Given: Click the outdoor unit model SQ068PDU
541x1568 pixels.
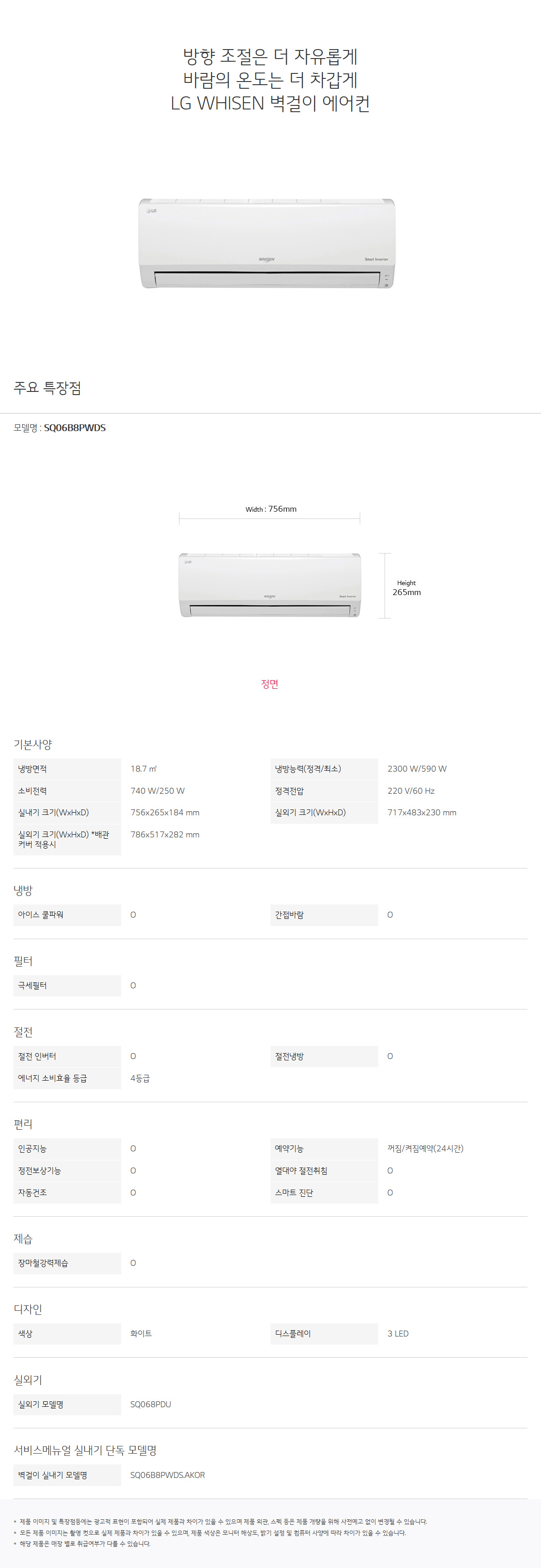Looking at the screenshot, I should pos(151,1404).
